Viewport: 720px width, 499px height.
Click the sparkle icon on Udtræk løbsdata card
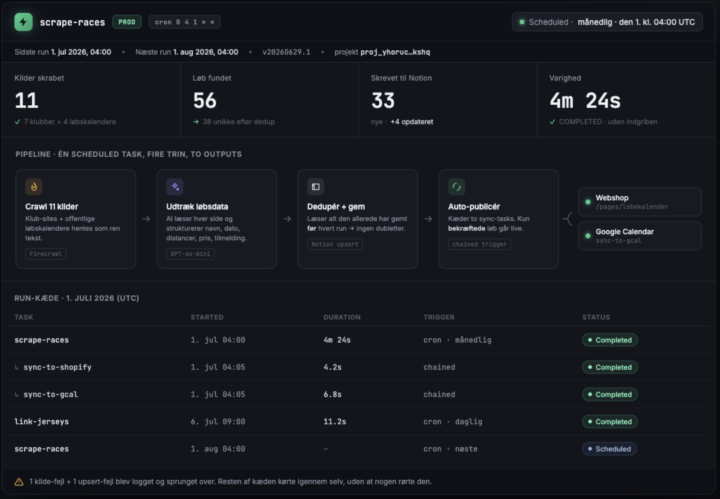click(x=175, y=187)
